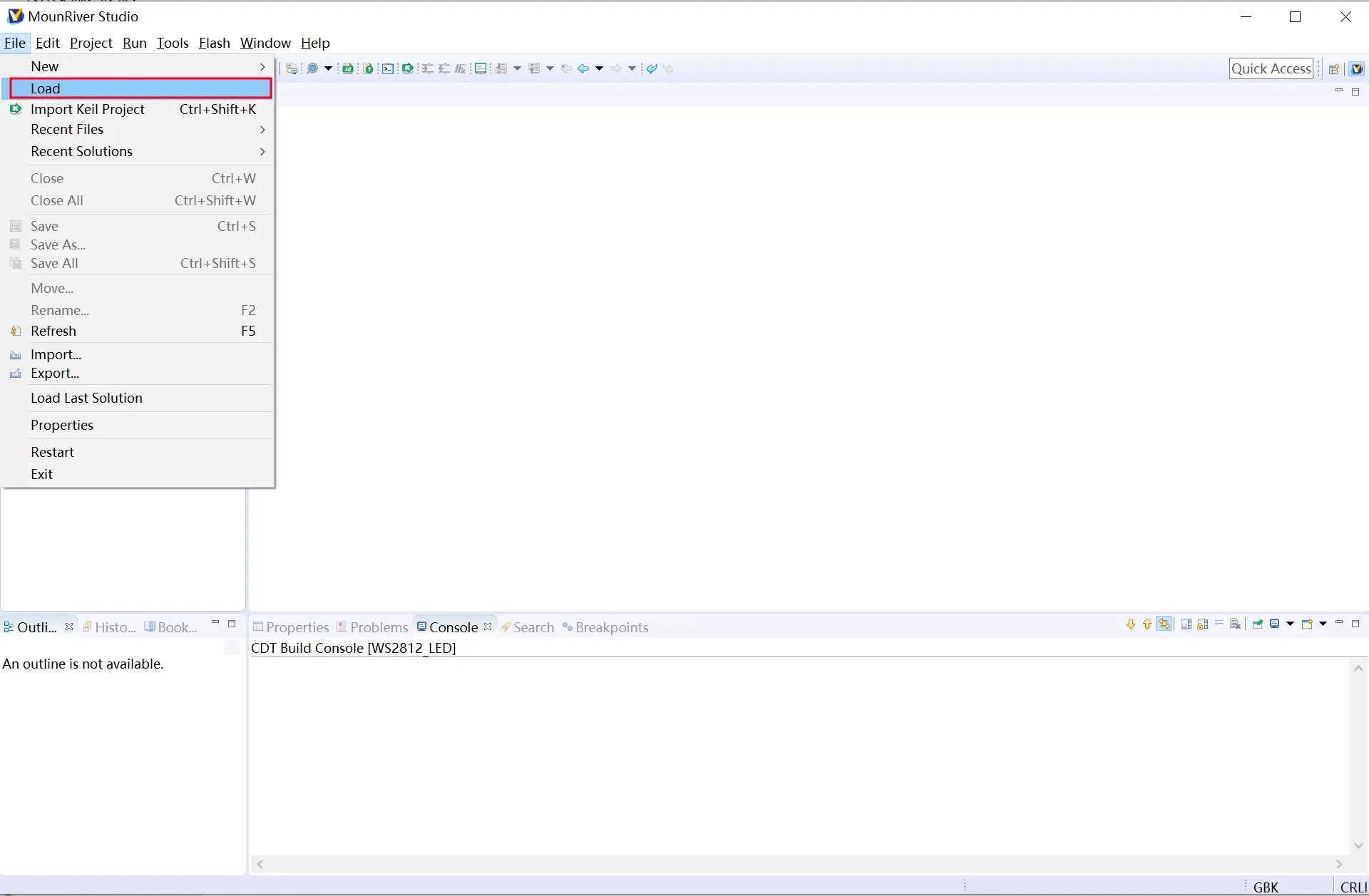Click the up arrow previous error icon
The width and height of the screenshot is (1369, 896).
point(1147,624)
